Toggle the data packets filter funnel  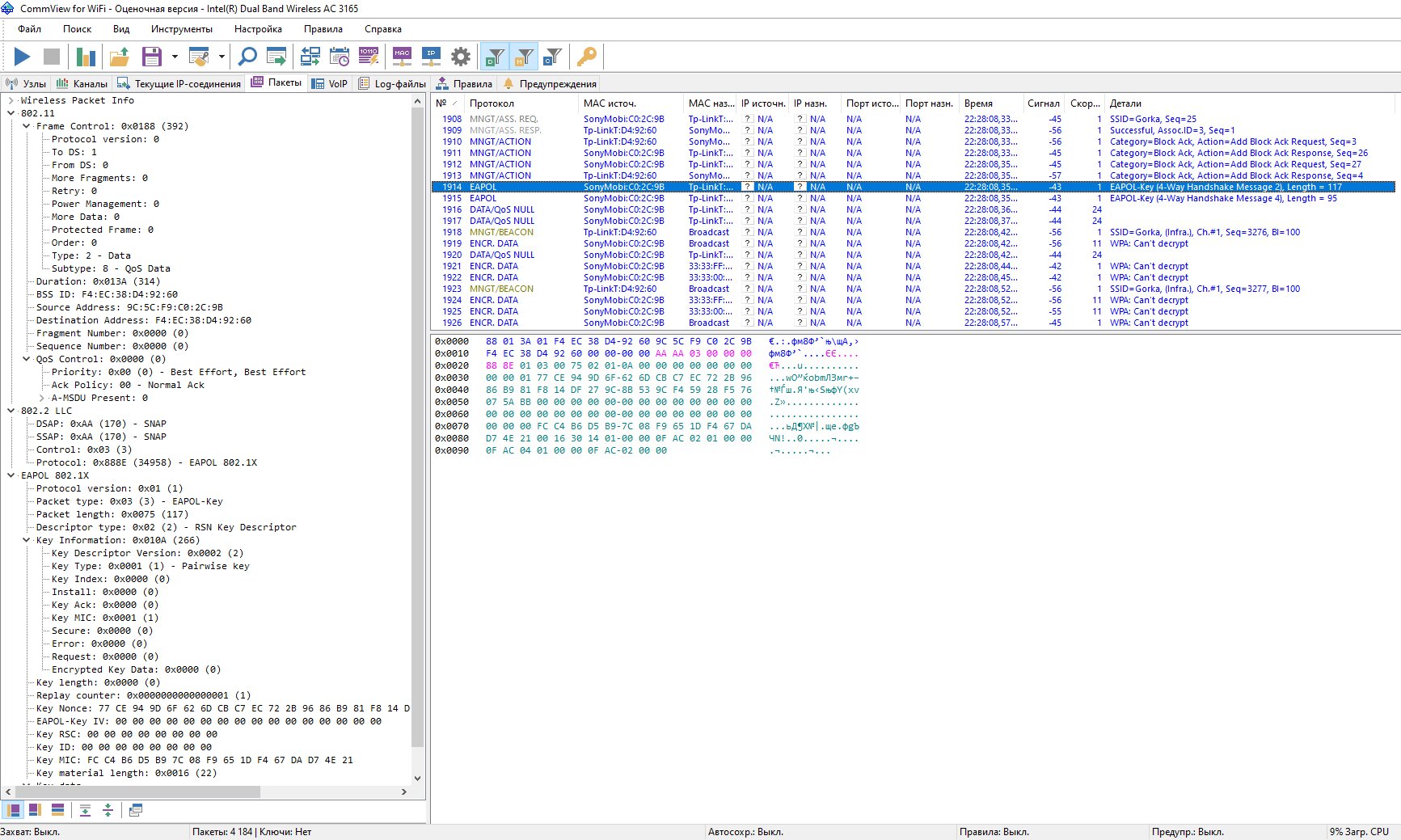(x=494, y=57)
